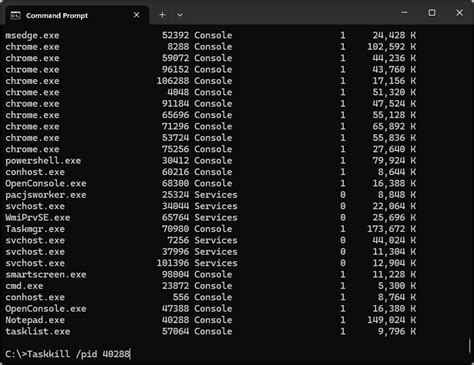Click cmd.exe process name
Image resolution: width=474 pixels, height=365 pixels.
click(24, 286)
